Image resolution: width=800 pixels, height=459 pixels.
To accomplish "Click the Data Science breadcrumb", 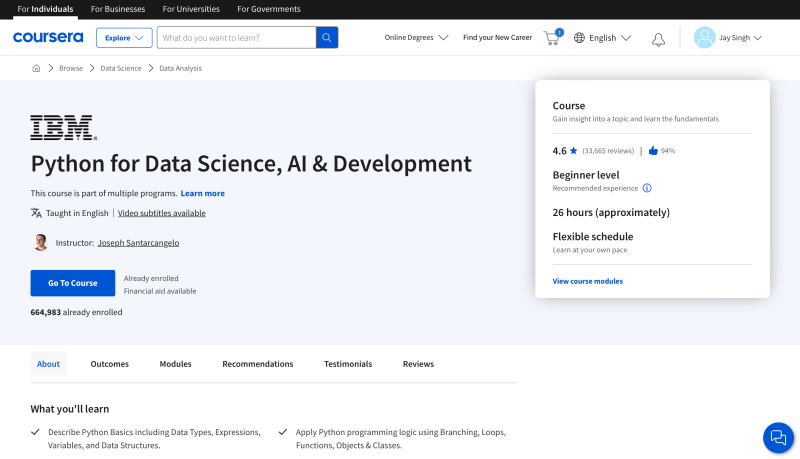I will click(121, 68).
